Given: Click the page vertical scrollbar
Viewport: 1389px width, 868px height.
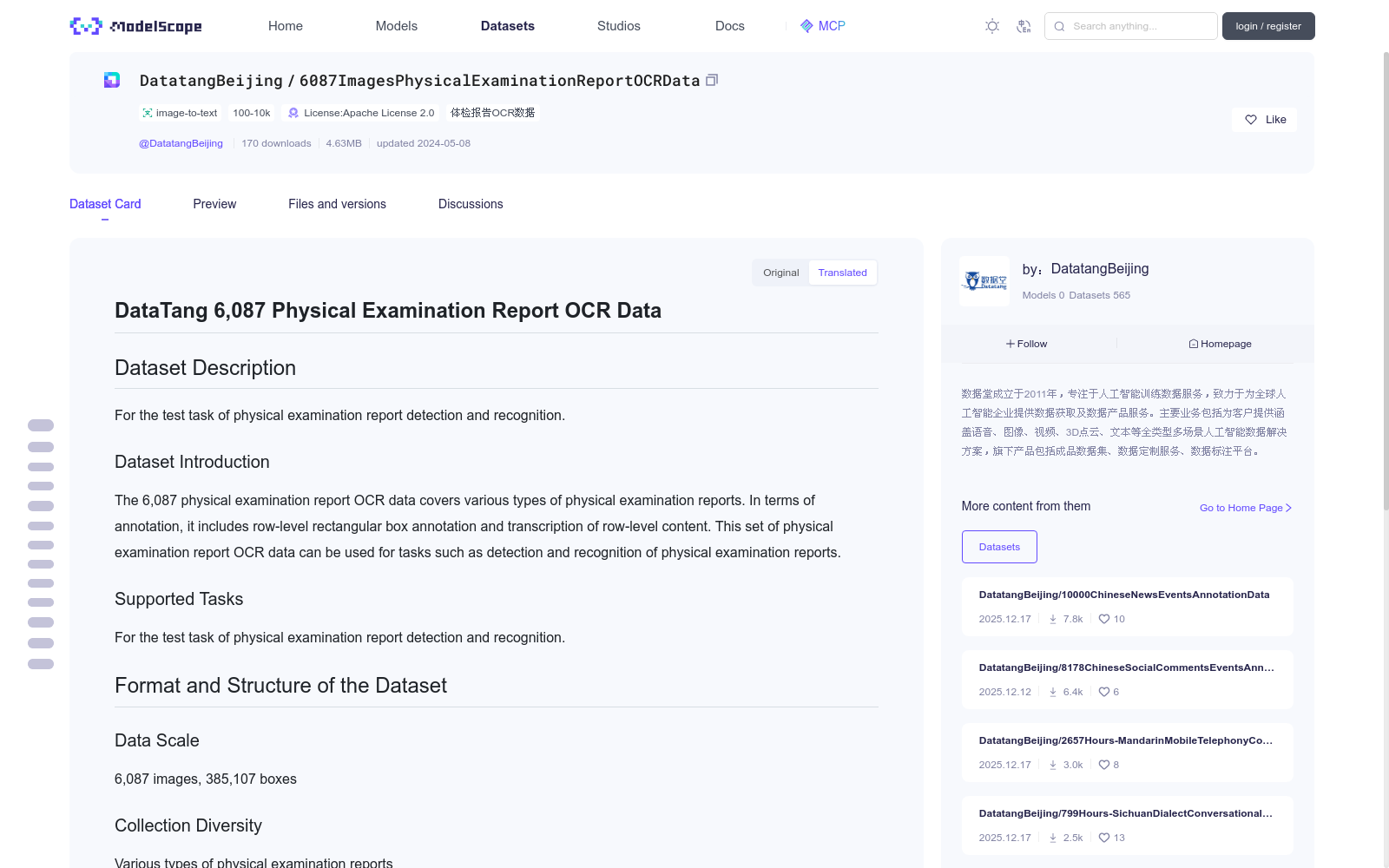Looking at the screenshot, I should coord(1386,279).
